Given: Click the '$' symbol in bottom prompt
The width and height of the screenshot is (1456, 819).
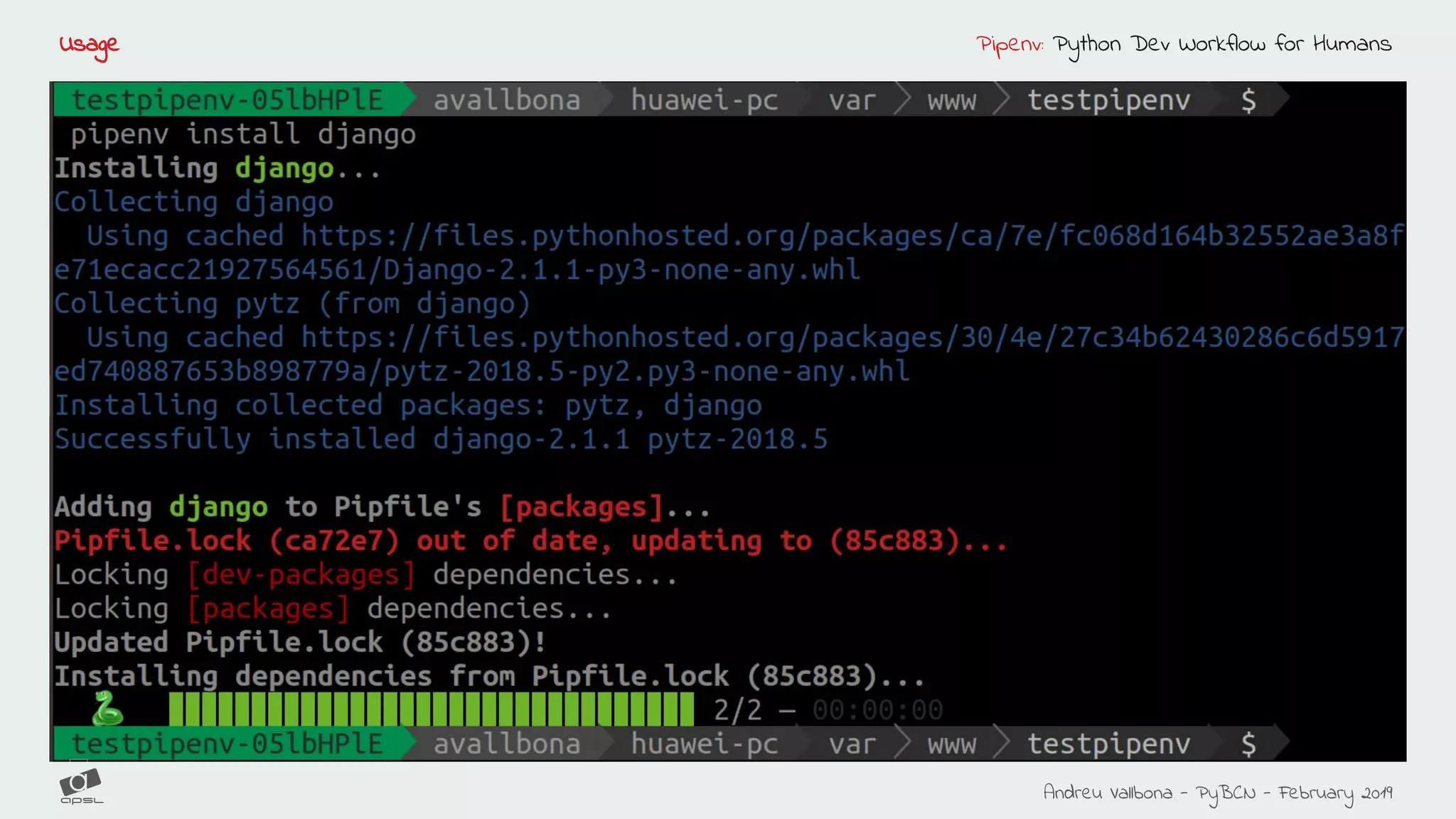Looking at the screenshot, I should [x=1248, y=744].
